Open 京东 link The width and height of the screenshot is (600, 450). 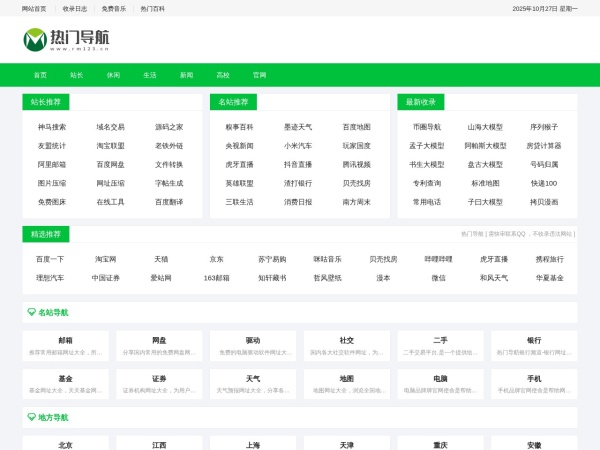[x=217, y=259]
